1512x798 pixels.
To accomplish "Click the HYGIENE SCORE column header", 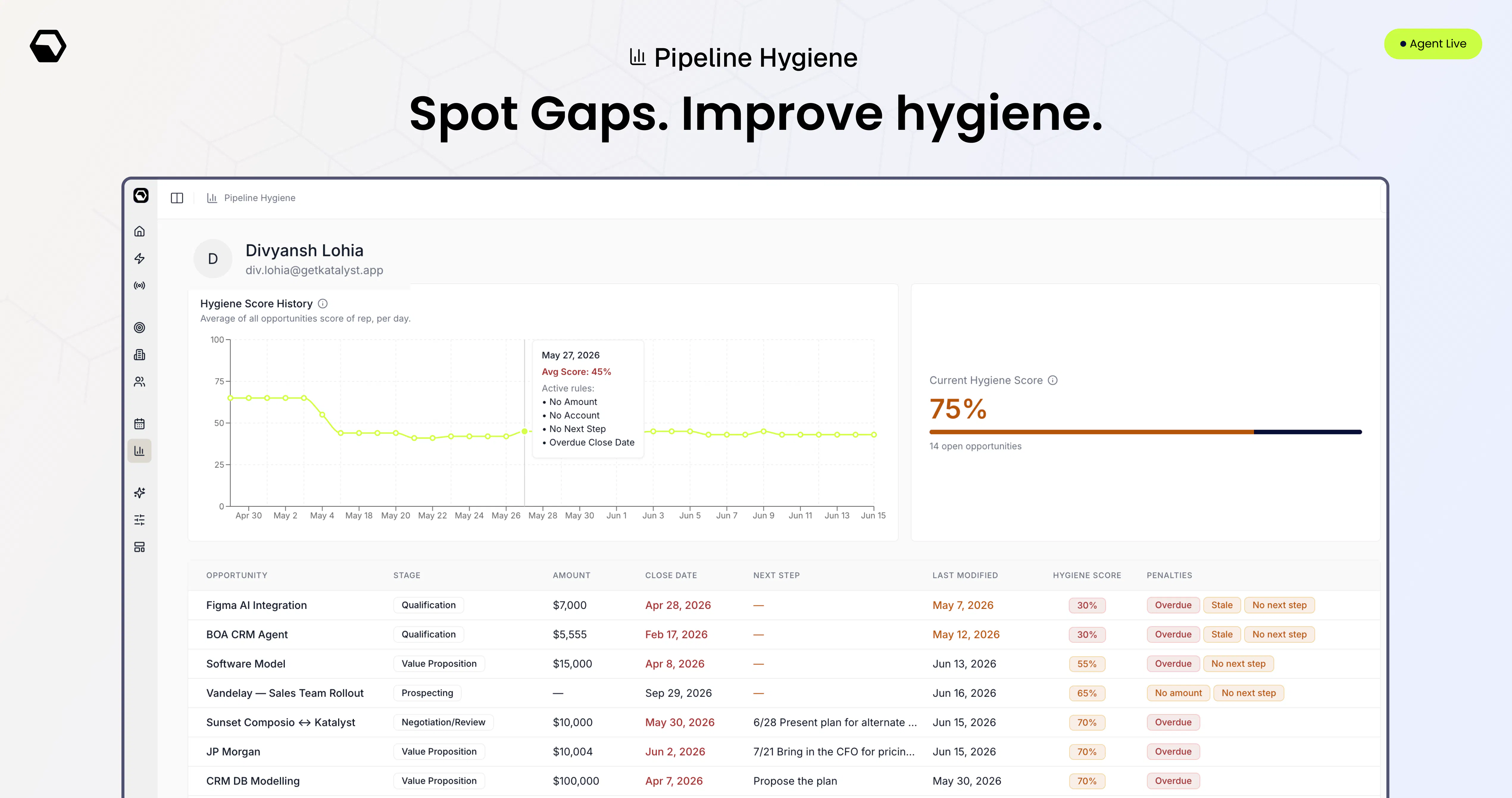I will [x=1086, y=576].
